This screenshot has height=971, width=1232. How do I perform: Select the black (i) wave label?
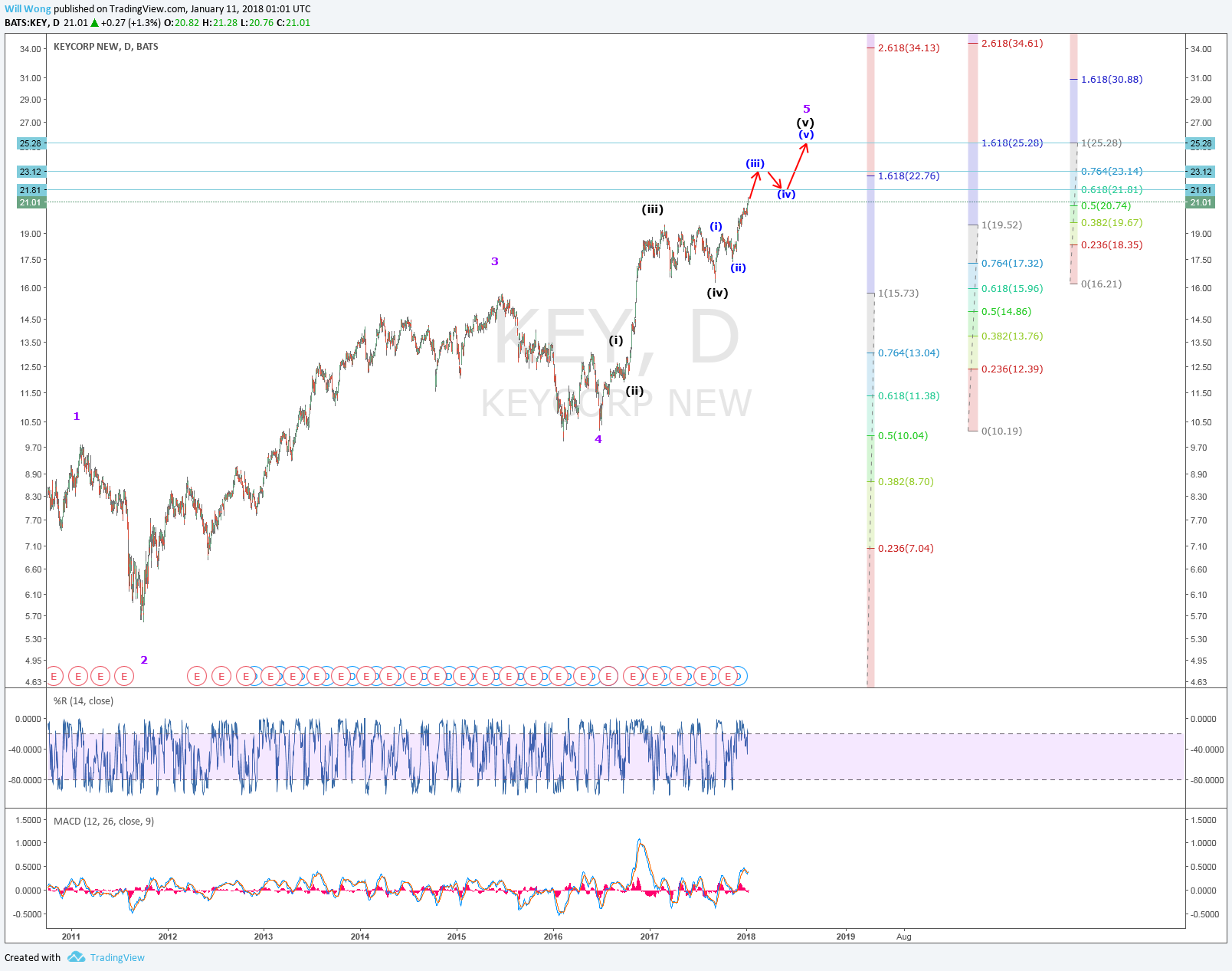coord(616,340)
